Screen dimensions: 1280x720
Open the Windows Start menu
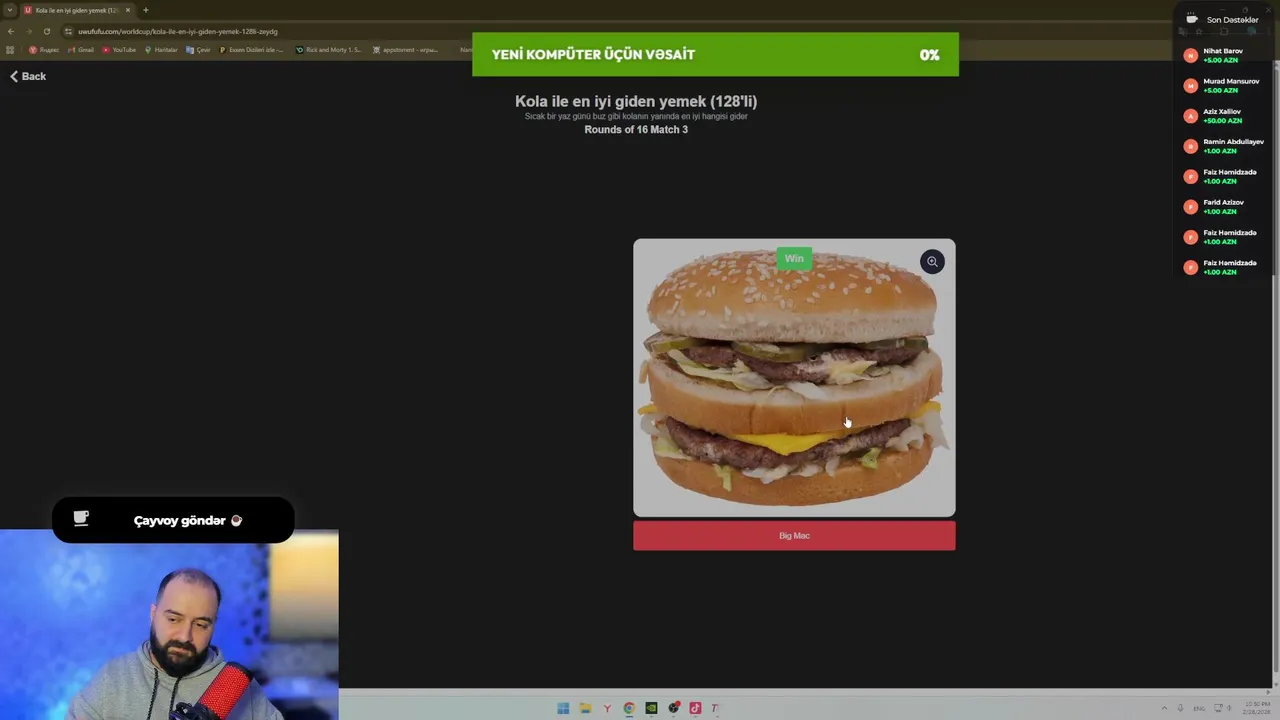click(x=563, y=708)
